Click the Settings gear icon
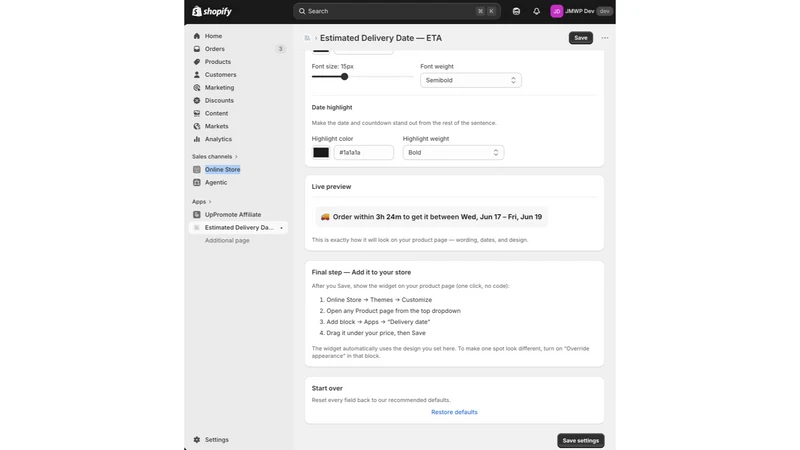Viewport: 800px width, 450px height. pyautogui.click(x=197, y=440)
